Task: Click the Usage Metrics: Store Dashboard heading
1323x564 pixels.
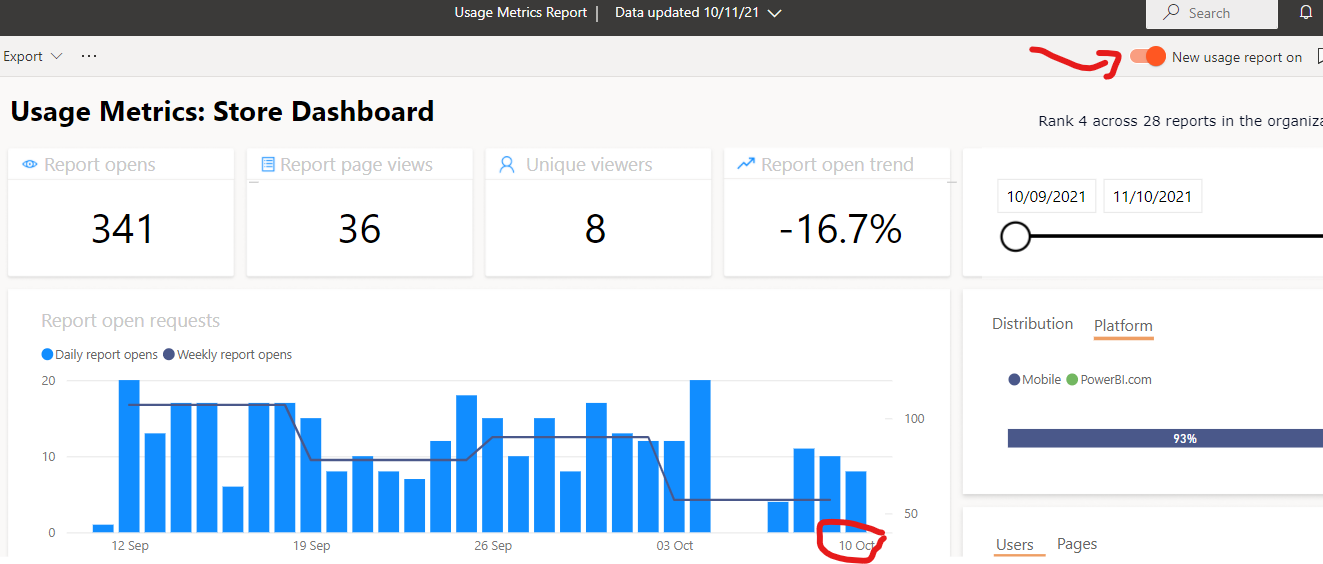Action: pyautogui.click(x=222, y=111)
